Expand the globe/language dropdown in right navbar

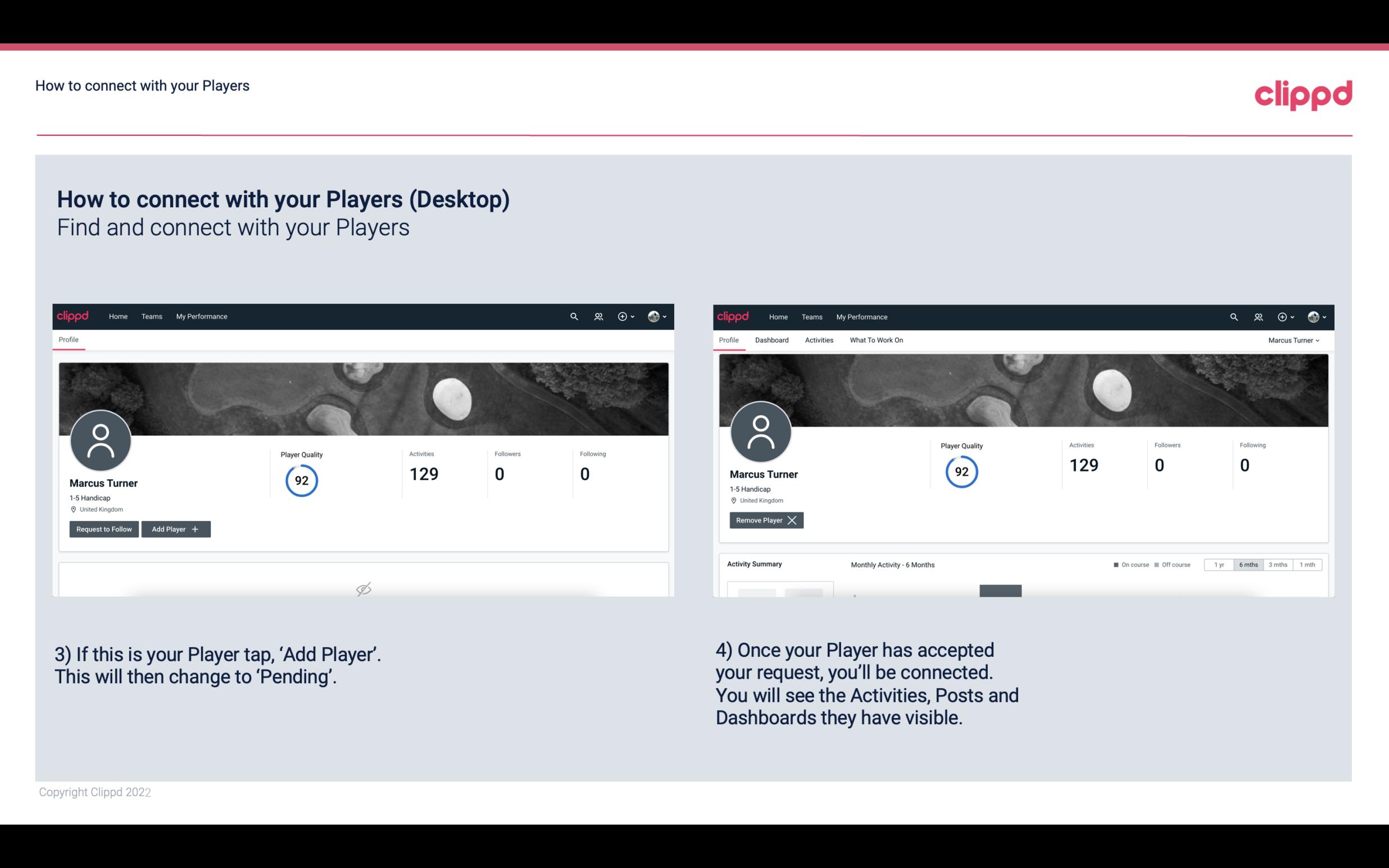1315,316
